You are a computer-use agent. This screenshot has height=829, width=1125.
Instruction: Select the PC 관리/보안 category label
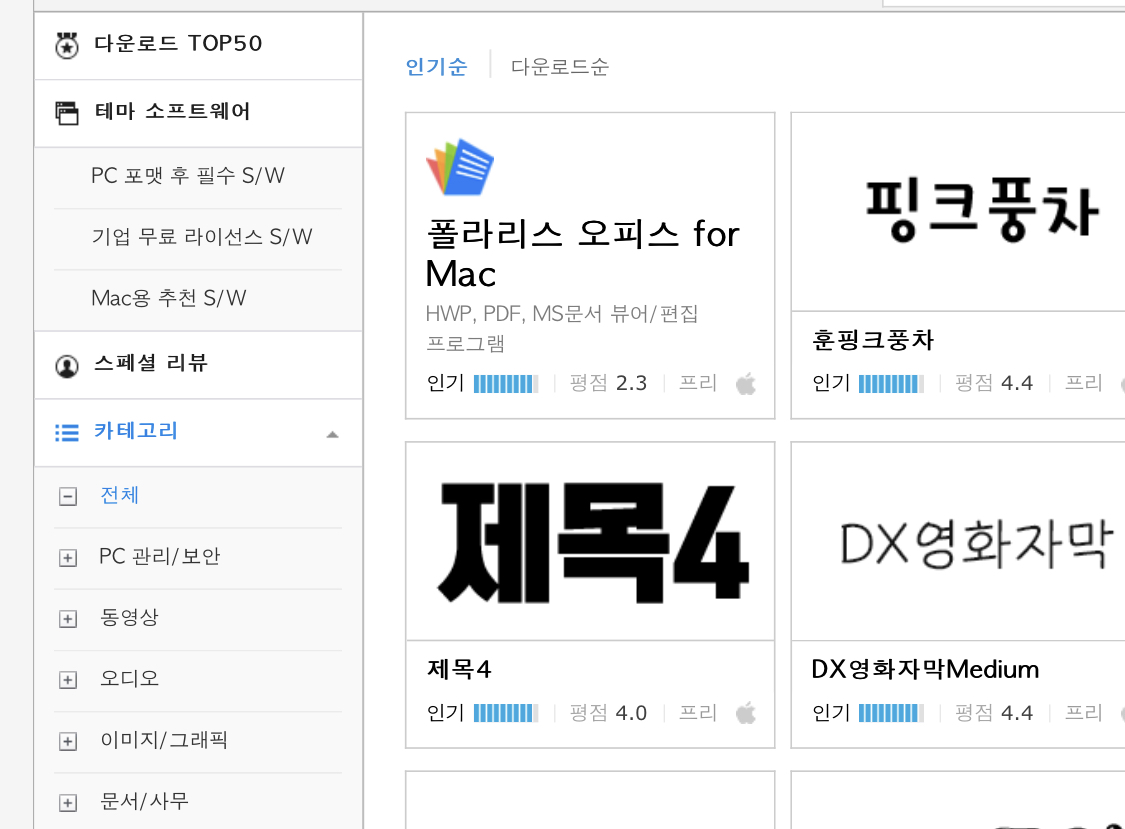pyautogui.click(x=160, y=556)
